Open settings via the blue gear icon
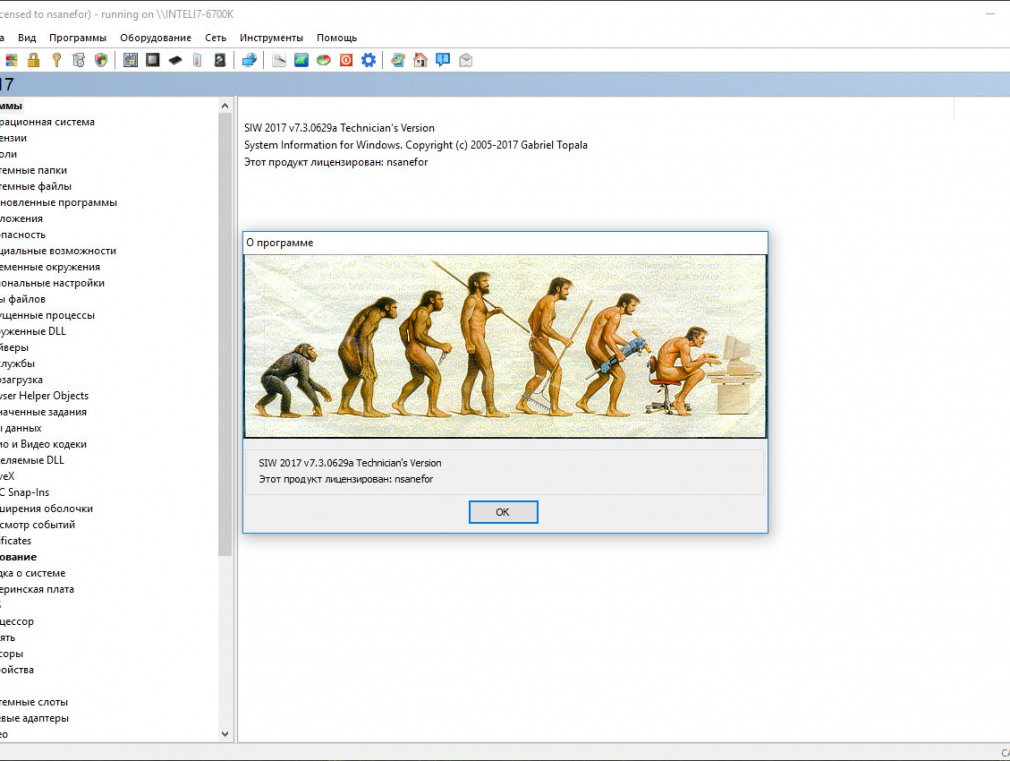The height and width of the screenshot is (761, 1010). 368,61
